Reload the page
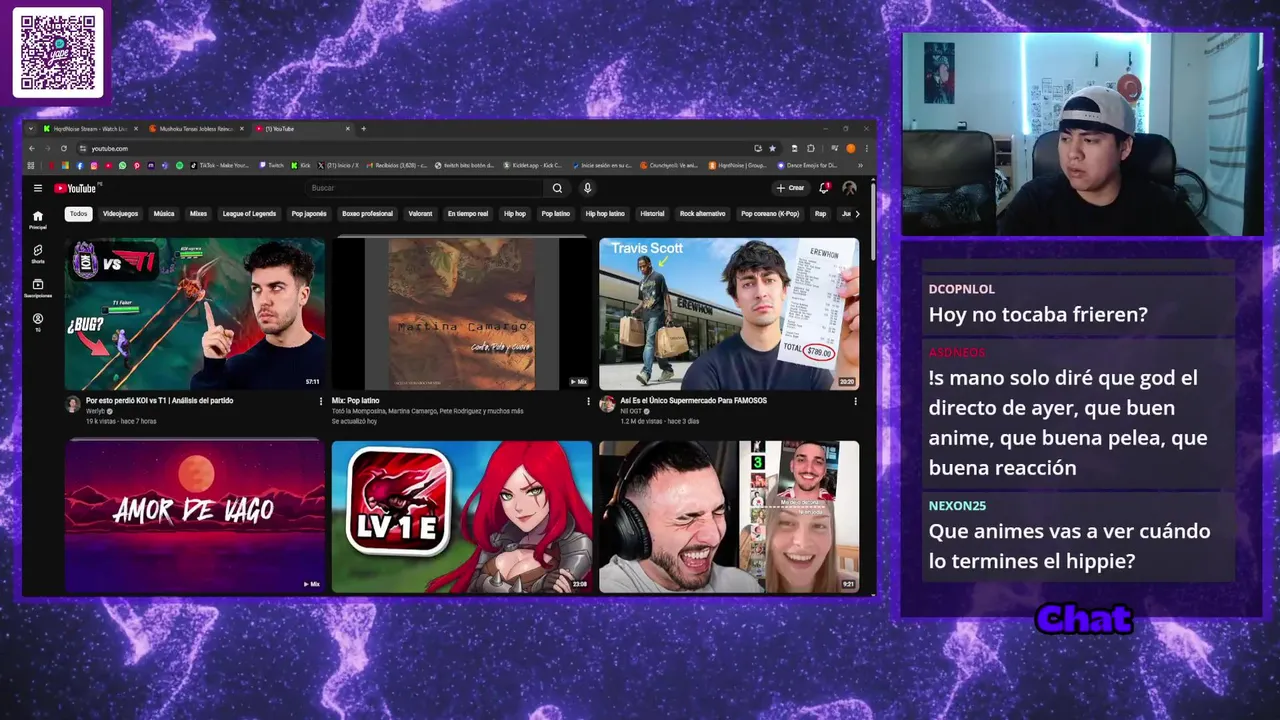This screenshot has height=720, width=1280. pyautogui.click(x=64, y=148)
